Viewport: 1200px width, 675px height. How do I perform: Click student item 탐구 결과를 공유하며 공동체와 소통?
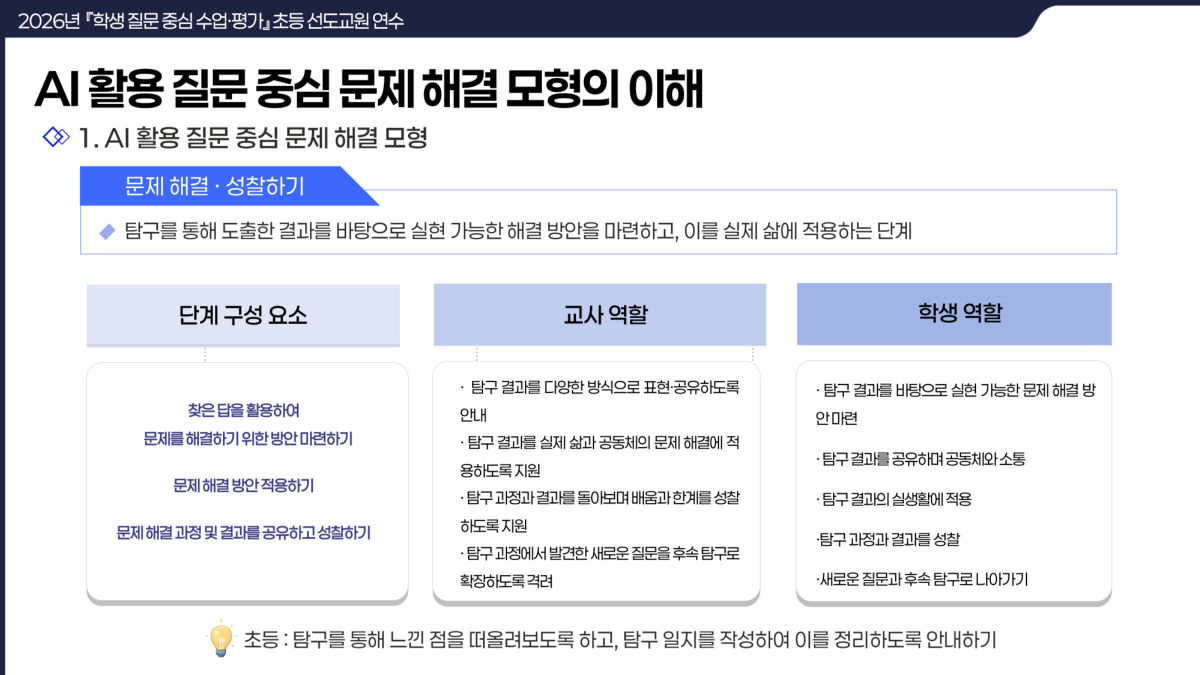click(920, 459)
